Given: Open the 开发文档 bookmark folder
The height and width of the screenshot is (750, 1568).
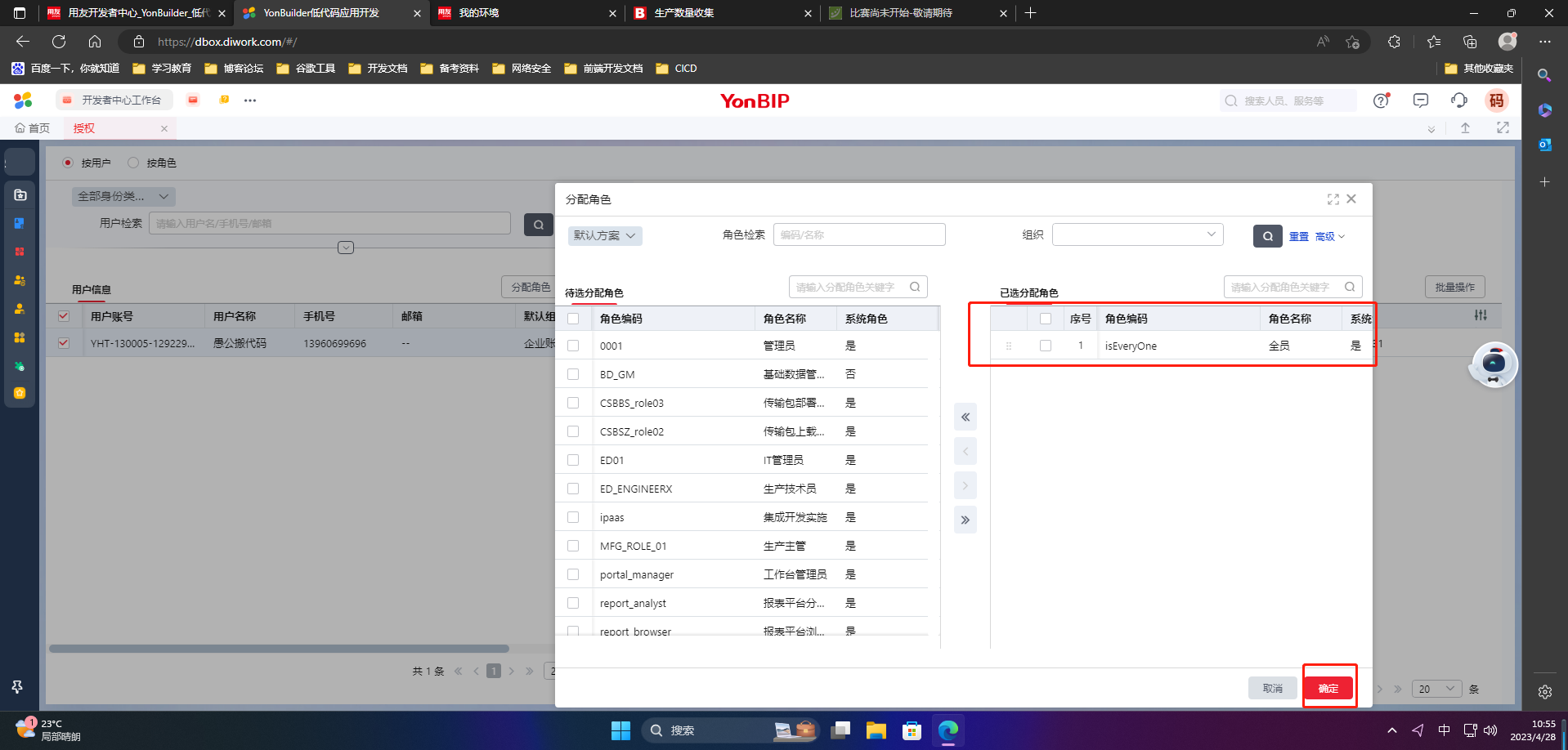Looking at the screenshot, I should [x=378, y=69].
